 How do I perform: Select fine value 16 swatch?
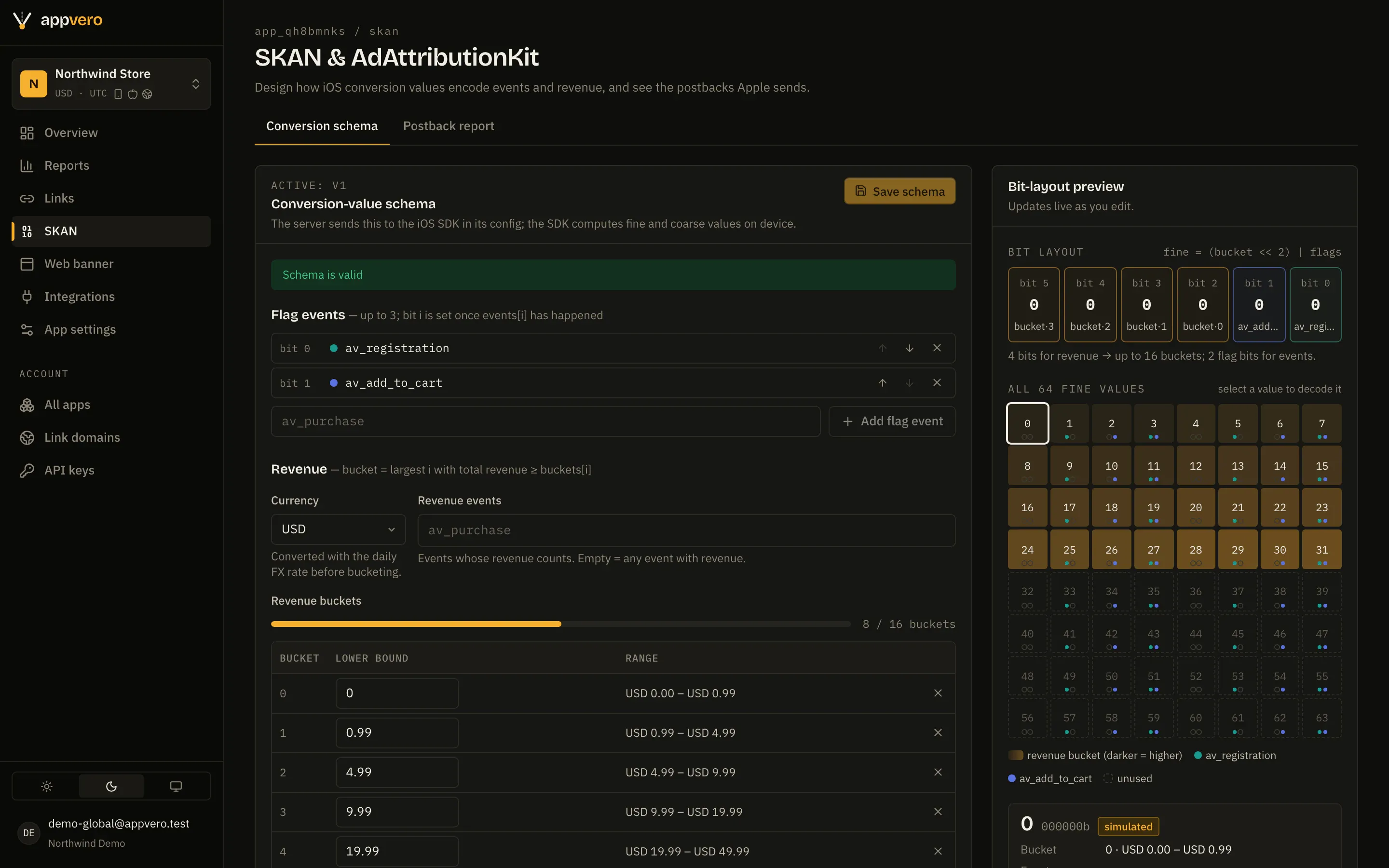point(1027,507)
